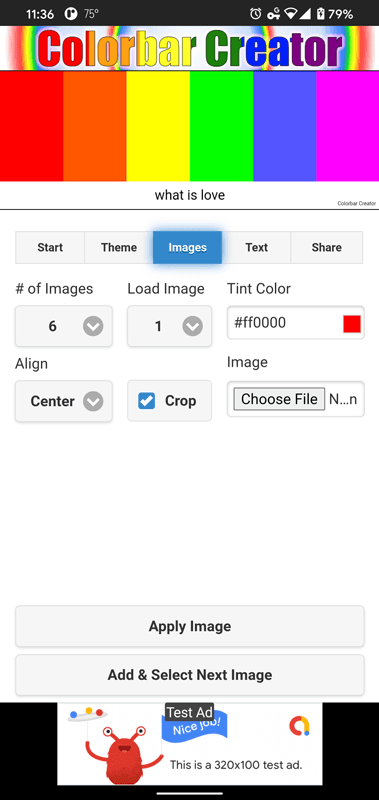Open the Share tab
Image resolution: width=379 pixels, height=800 pixels.
pos(326,247)
